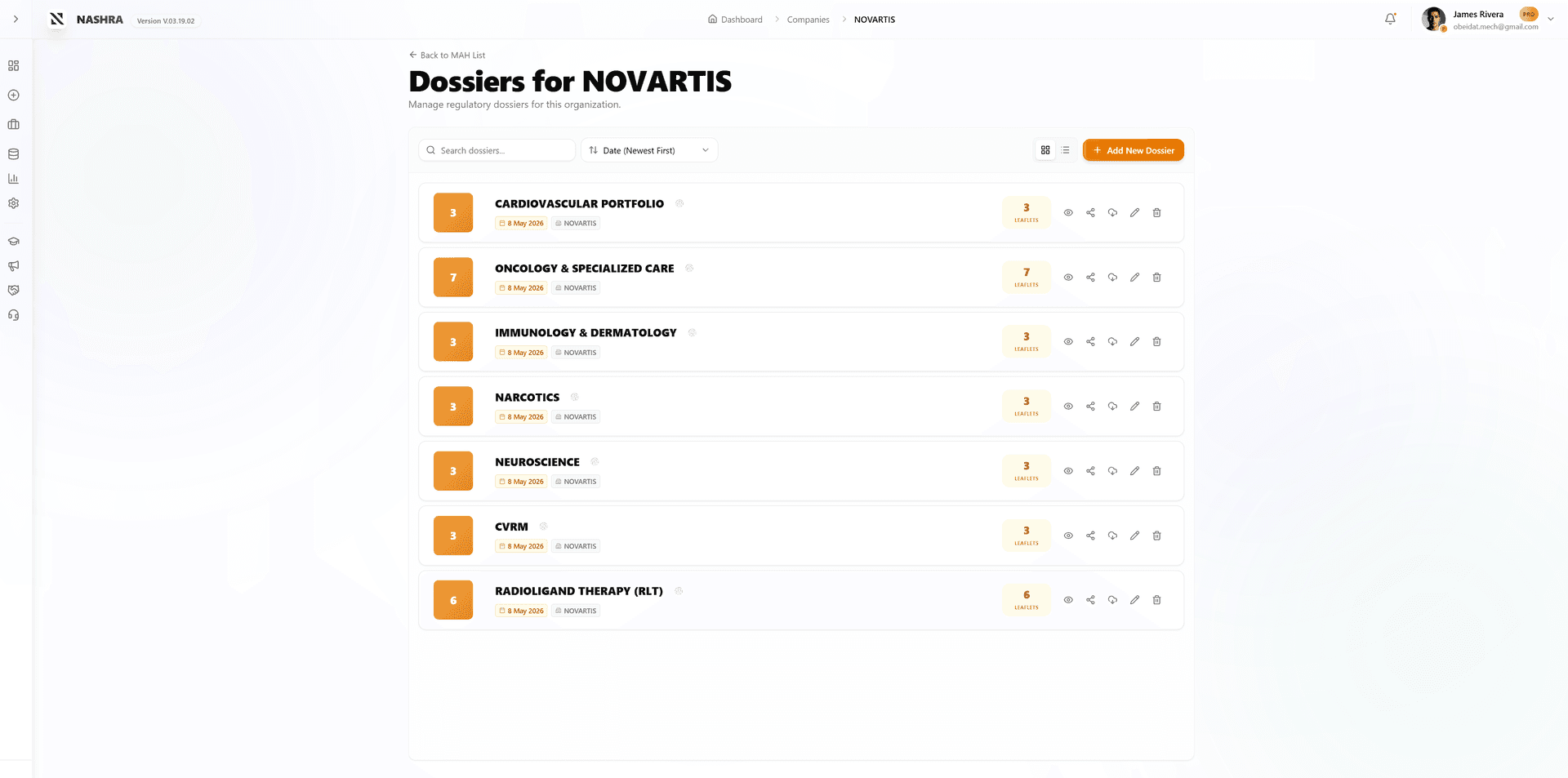
Task: Share the Cardiovascular Portfolio dossier
Action: [1090, 212]
